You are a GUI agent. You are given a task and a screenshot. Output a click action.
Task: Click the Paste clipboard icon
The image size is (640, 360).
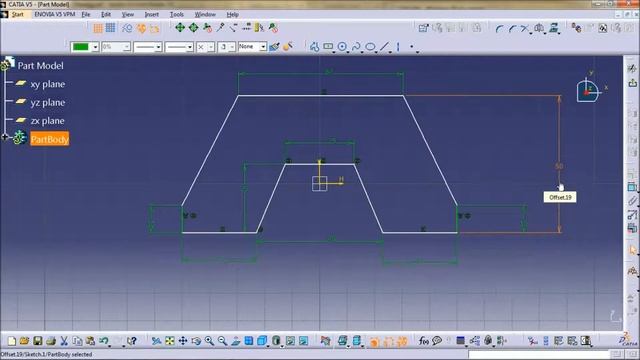(90, 341)
